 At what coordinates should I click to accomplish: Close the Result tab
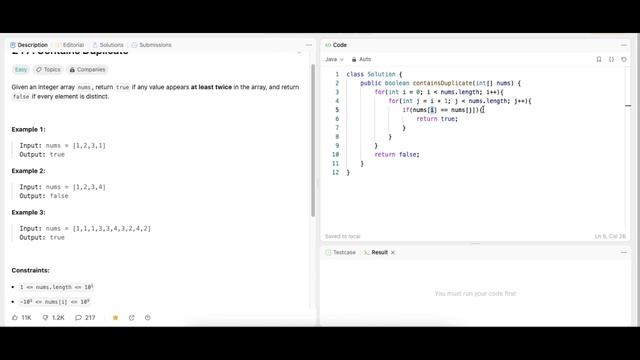(x=393, y=252)
